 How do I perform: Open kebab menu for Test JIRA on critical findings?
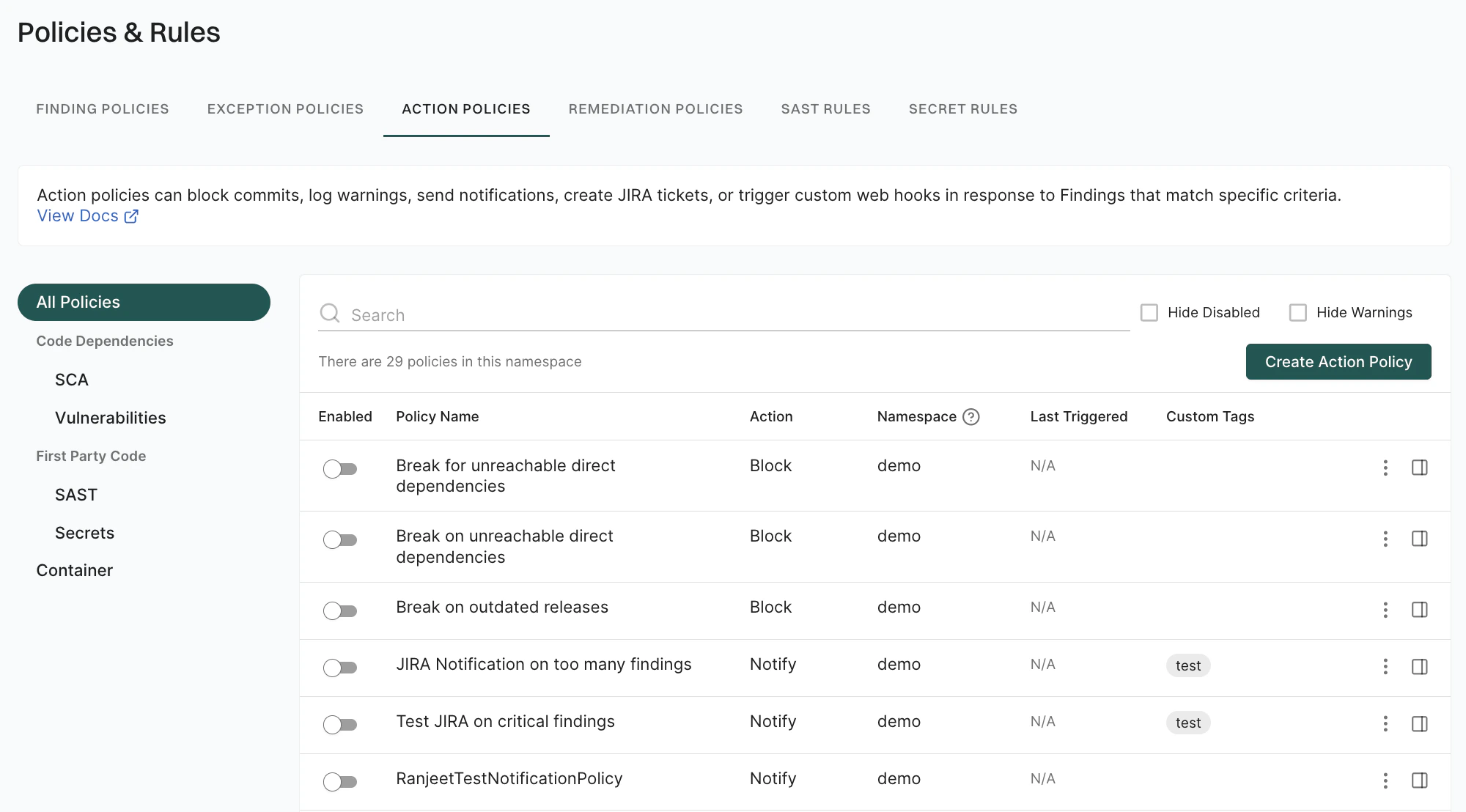point(1385,724)
